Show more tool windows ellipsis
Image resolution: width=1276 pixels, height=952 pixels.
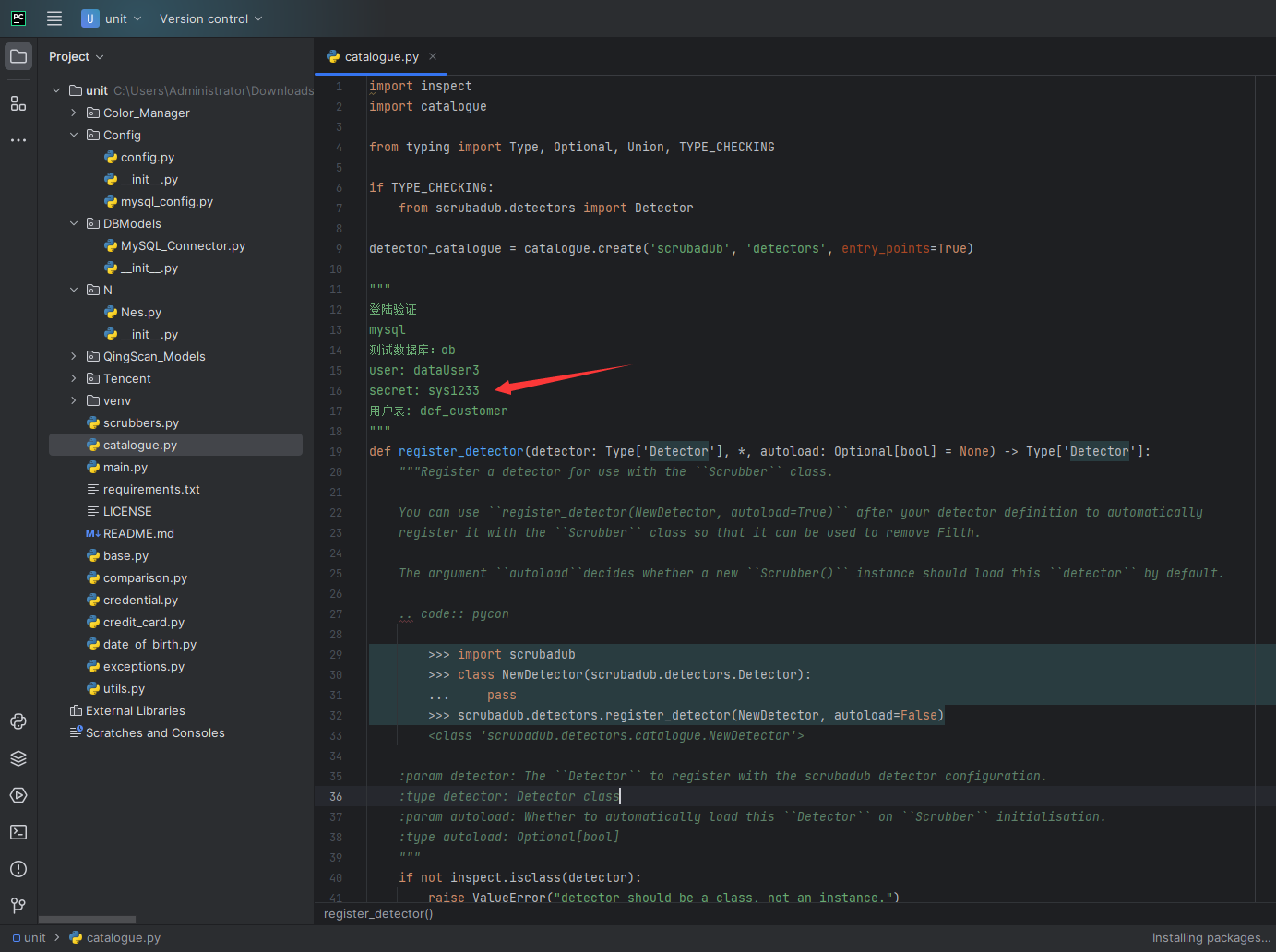tap(18, 140)
